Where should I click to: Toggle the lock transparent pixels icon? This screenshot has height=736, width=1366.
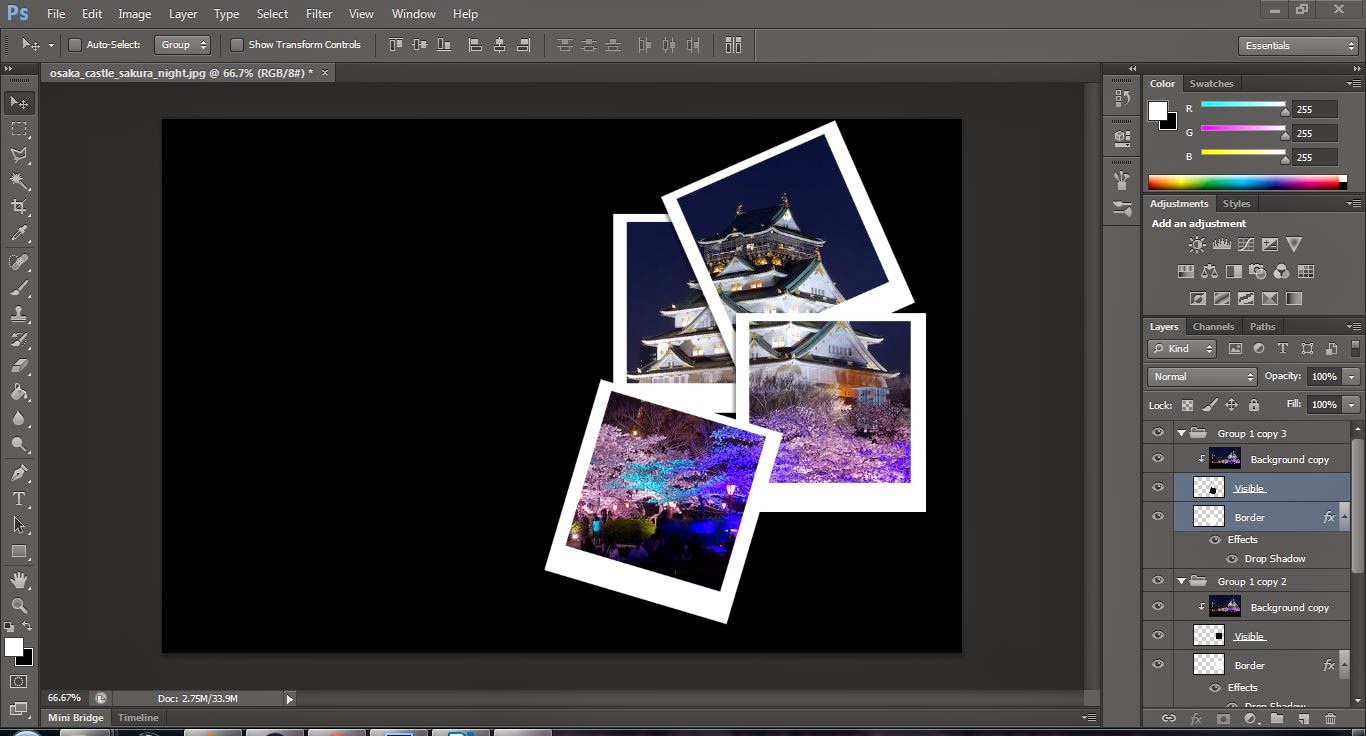point(1187,405)
